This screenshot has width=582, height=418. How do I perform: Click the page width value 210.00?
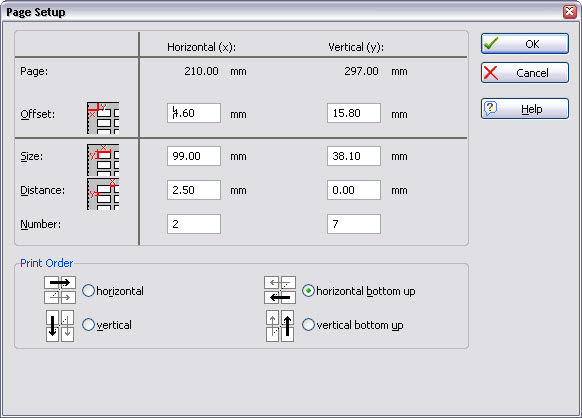click(201, 71)
